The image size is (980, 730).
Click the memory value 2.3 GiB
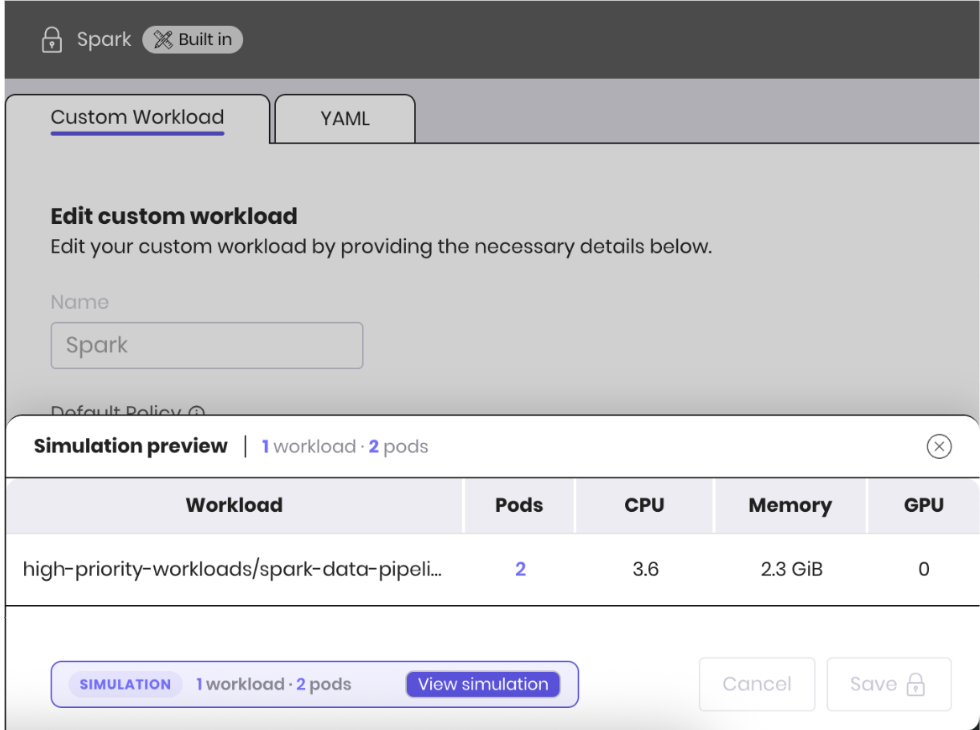click(791, 569)
